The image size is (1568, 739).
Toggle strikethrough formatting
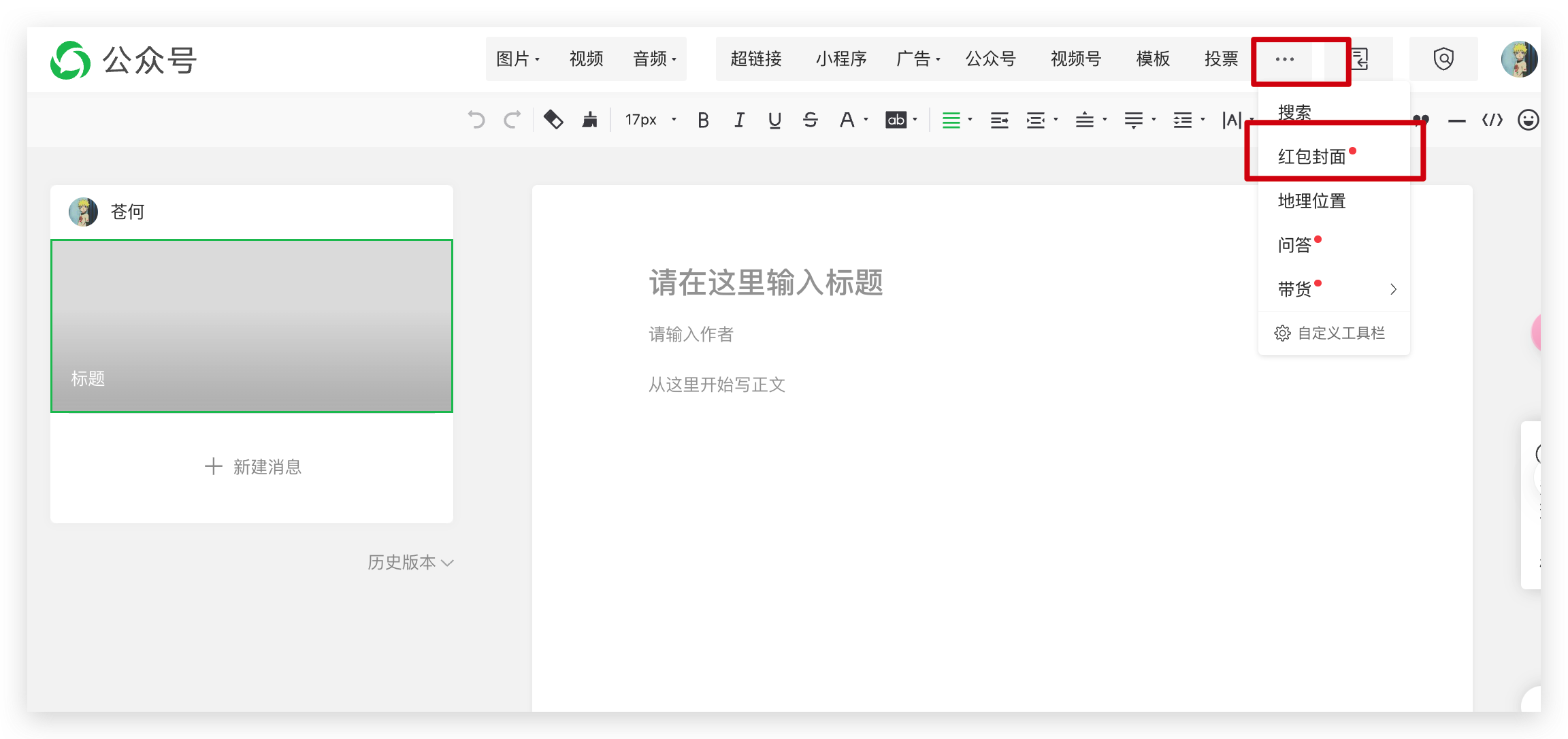[810, 120]
